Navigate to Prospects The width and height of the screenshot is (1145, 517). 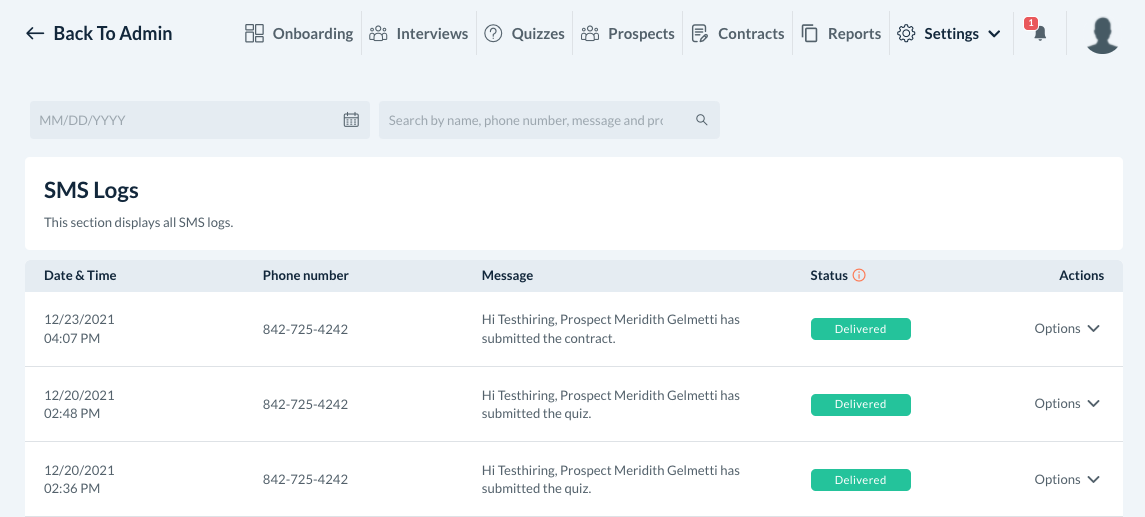click(x=627, y=34)
